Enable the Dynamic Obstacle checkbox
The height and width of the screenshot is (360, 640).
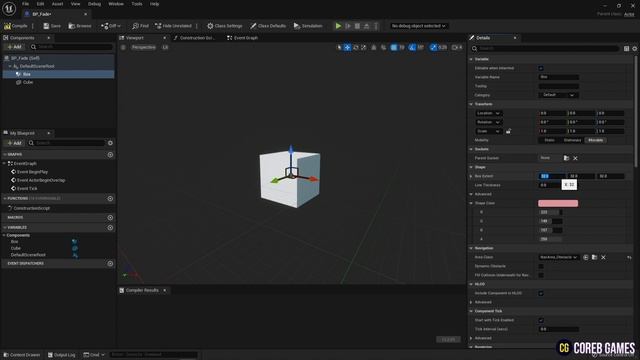pyautogui.click(x=541, y=266)
